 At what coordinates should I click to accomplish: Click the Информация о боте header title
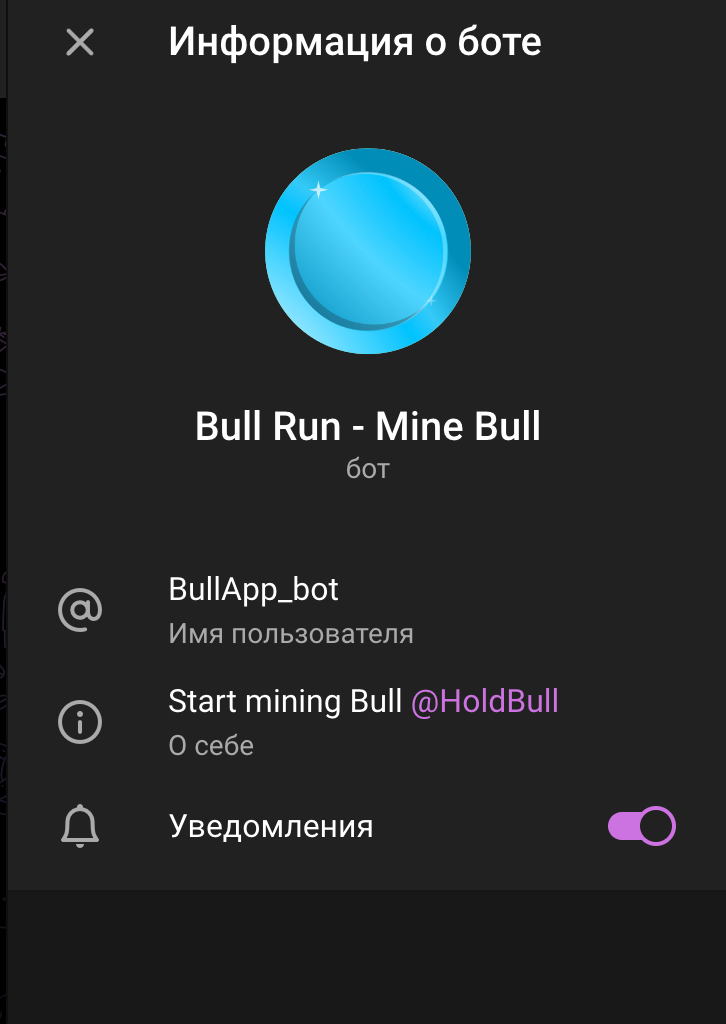coord(355,42)
